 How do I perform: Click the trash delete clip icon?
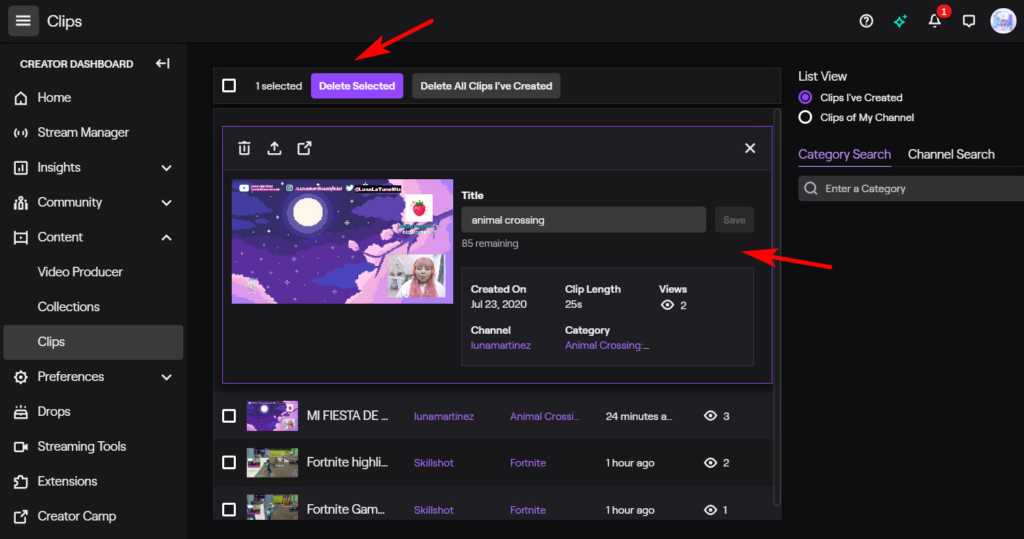tap(244, 148)
